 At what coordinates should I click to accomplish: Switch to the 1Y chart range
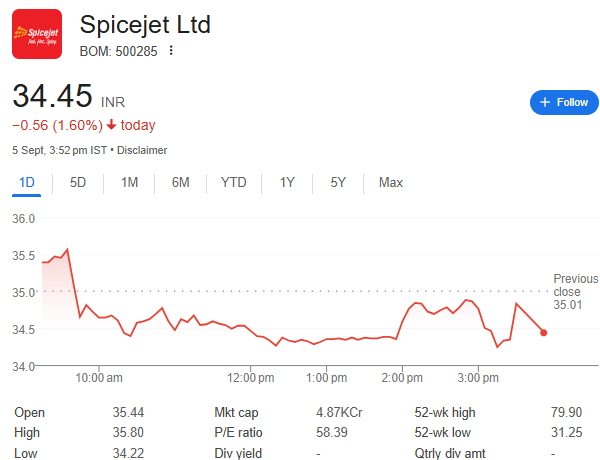tap(287, 182)
